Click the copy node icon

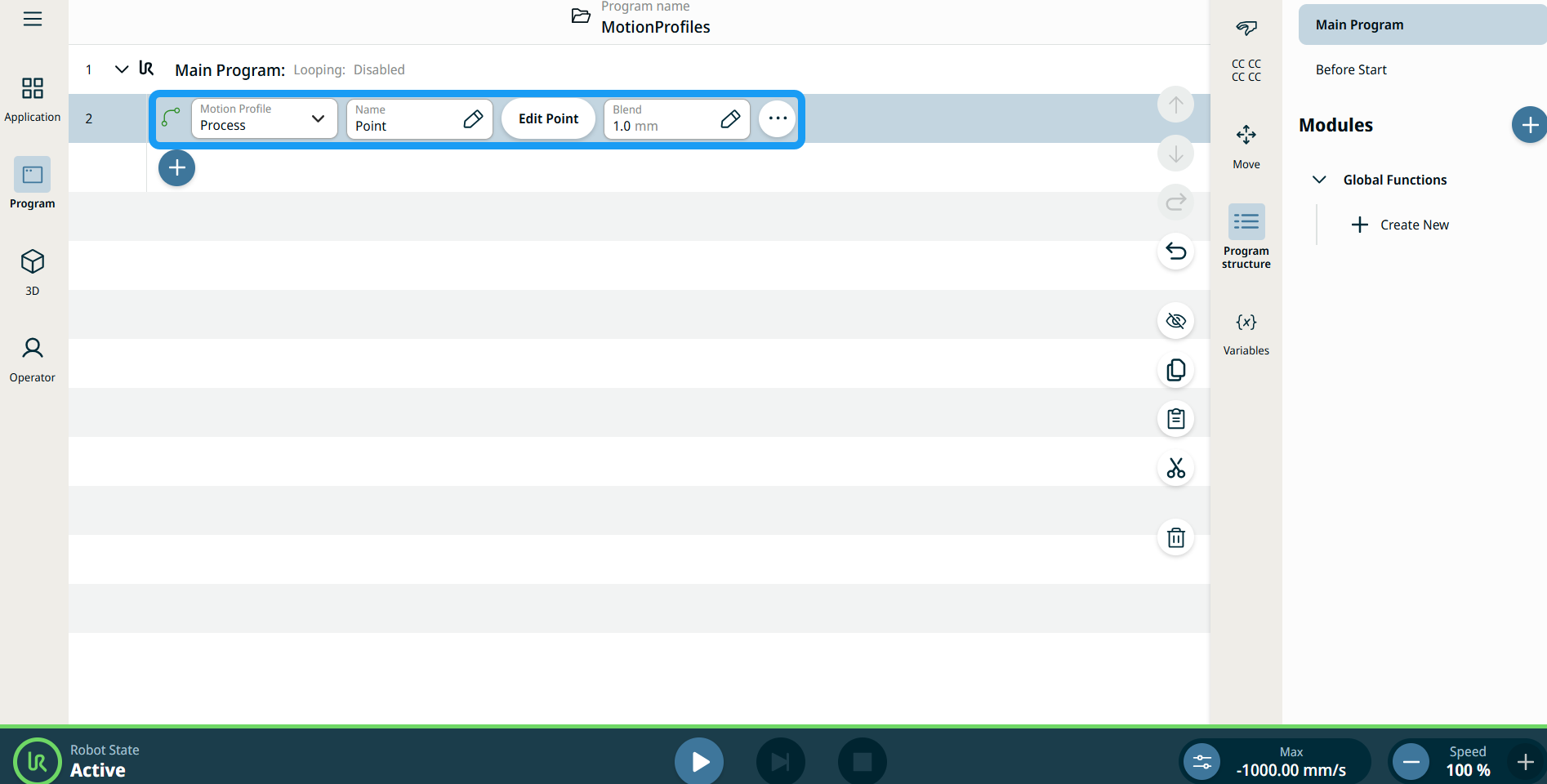point(1175,370)
